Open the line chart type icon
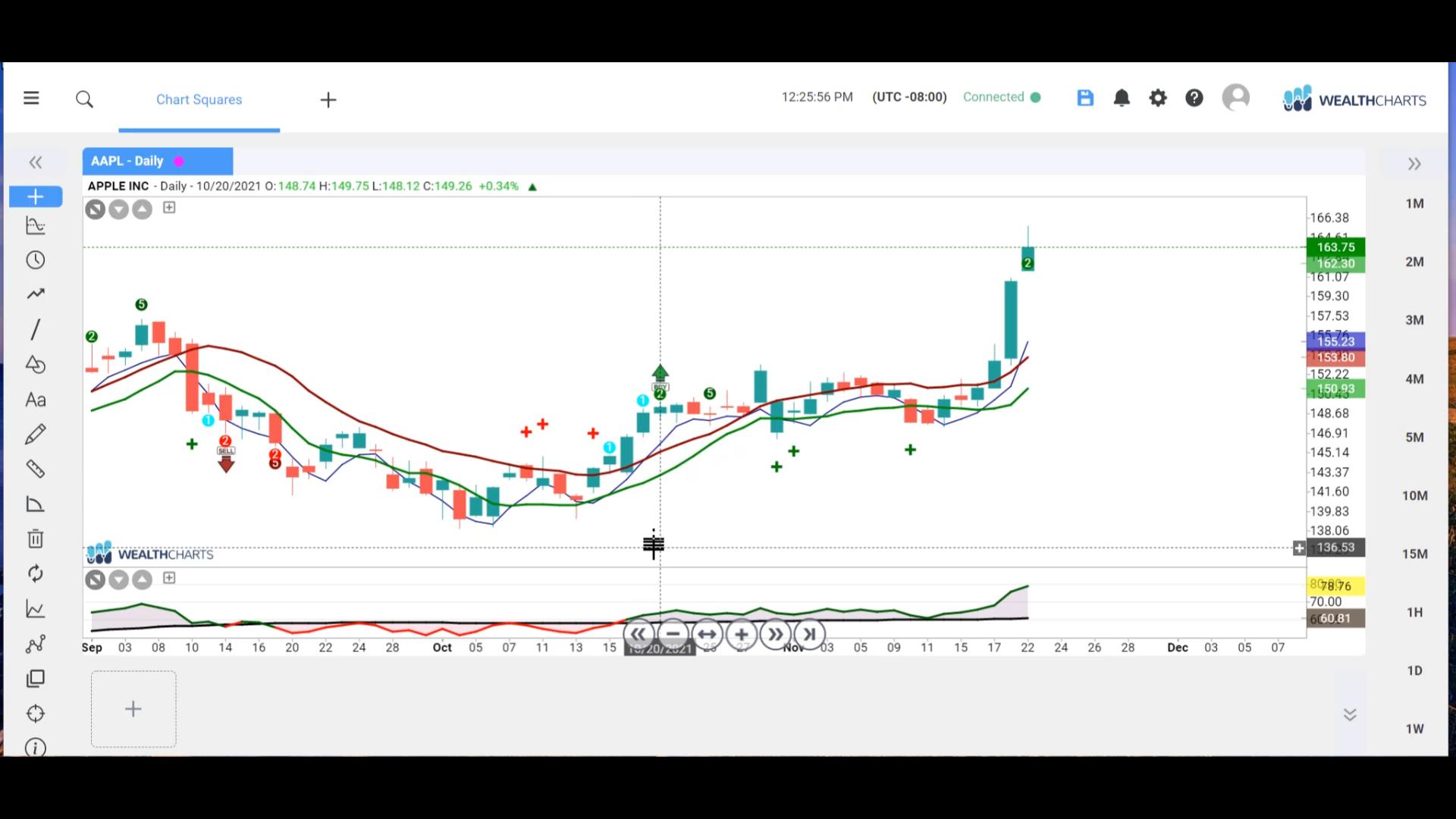This screenshot has width=1456, height=819. [x=36, y=609]
